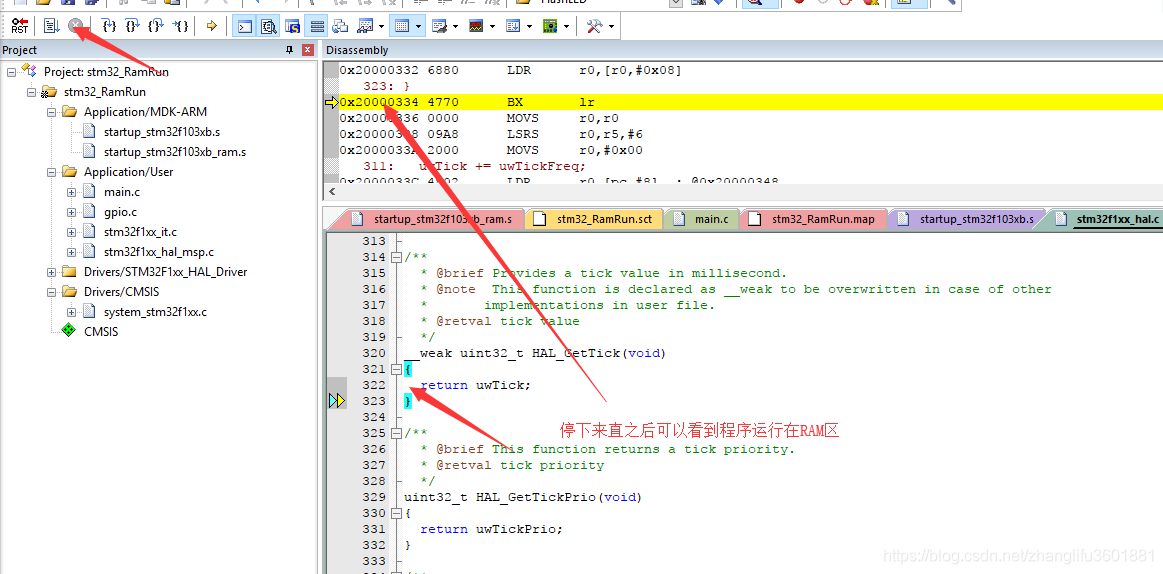Collapse the HAL_GetTickPrio body at line 330

tap(396, 513)
